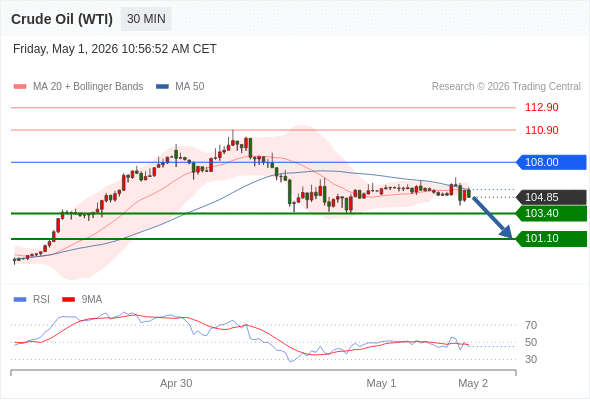
Task: Click the 30 MIN timeframe badge
Action: coord(146,19)
